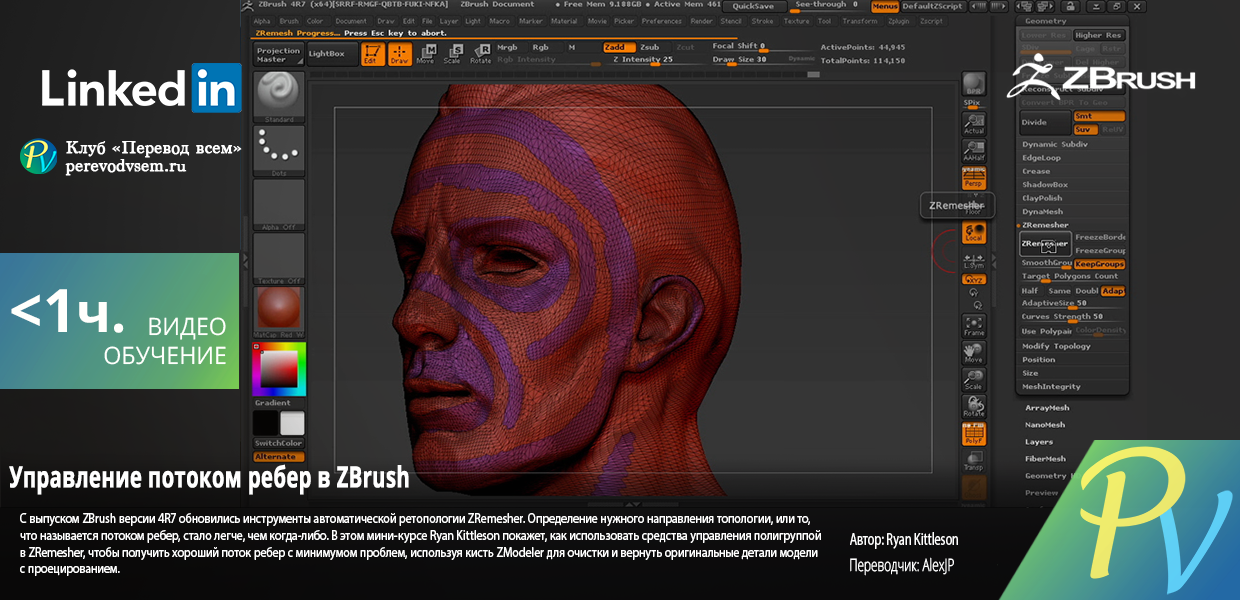Open the Alpha Off slot
The width and height of the screenshot is (1240, 600).
point(279,205)
